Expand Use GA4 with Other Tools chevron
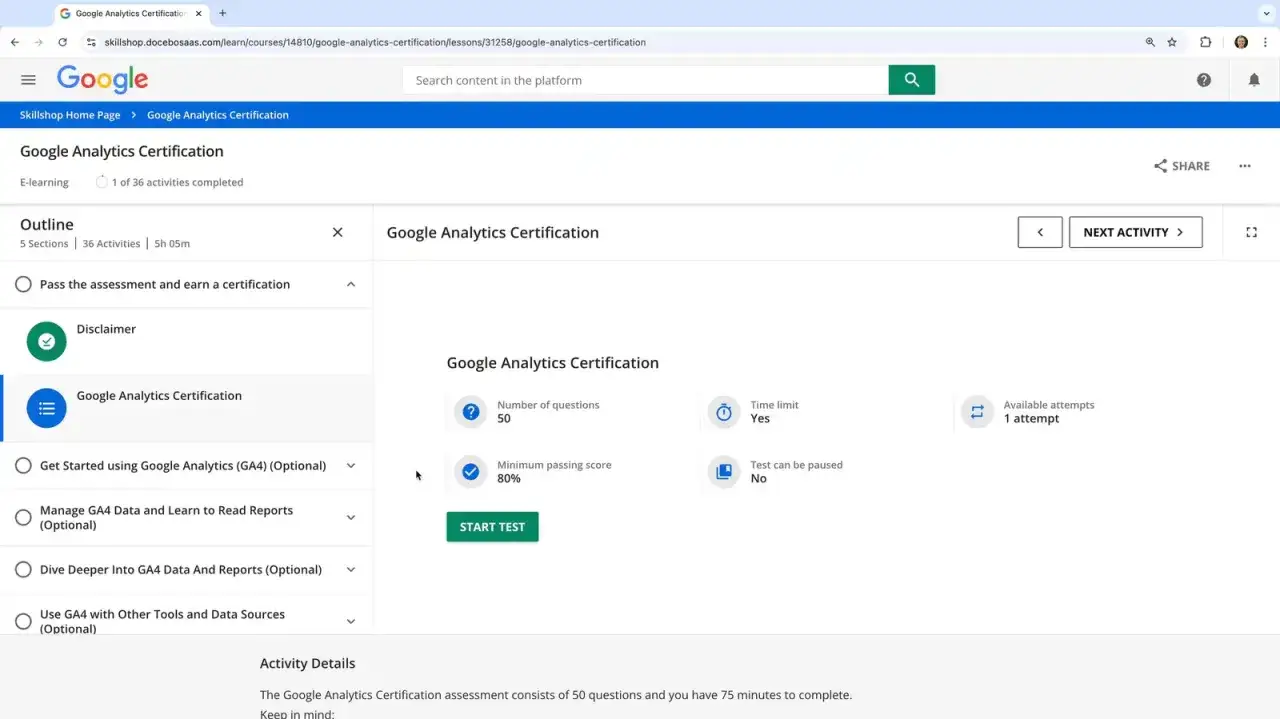Image resolution: width=1280 pixels, height=719 pixels. tap(351, 621)
